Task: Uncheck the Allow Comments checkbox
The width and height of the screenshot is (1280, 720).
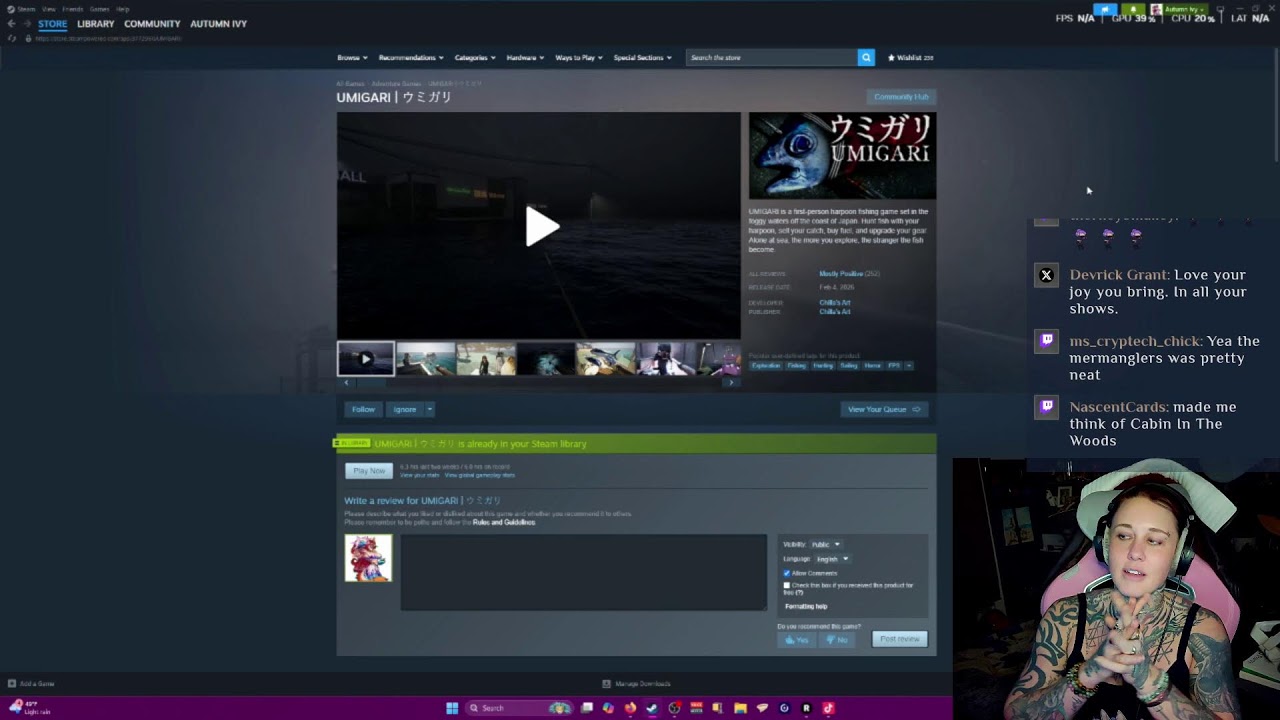Action: (787, 573)
